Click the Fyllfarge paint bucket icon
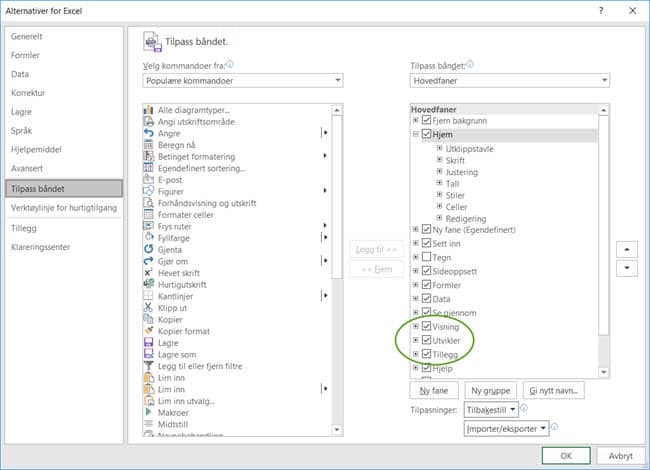Image resolution: width=650 pixels, height=470 pixels. 149,237
